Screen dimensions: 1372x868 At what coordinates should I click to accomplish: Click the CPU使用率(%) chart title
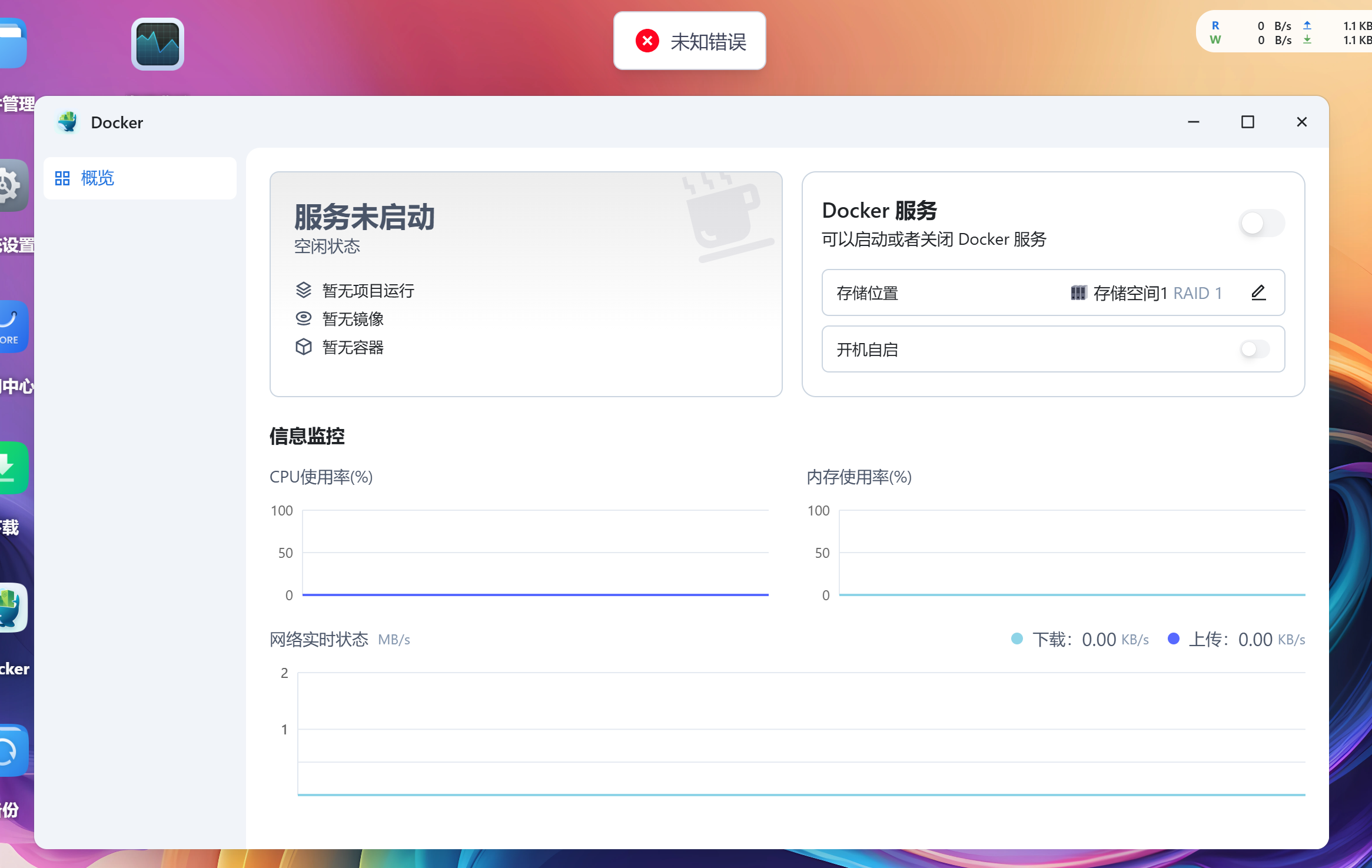321,477
